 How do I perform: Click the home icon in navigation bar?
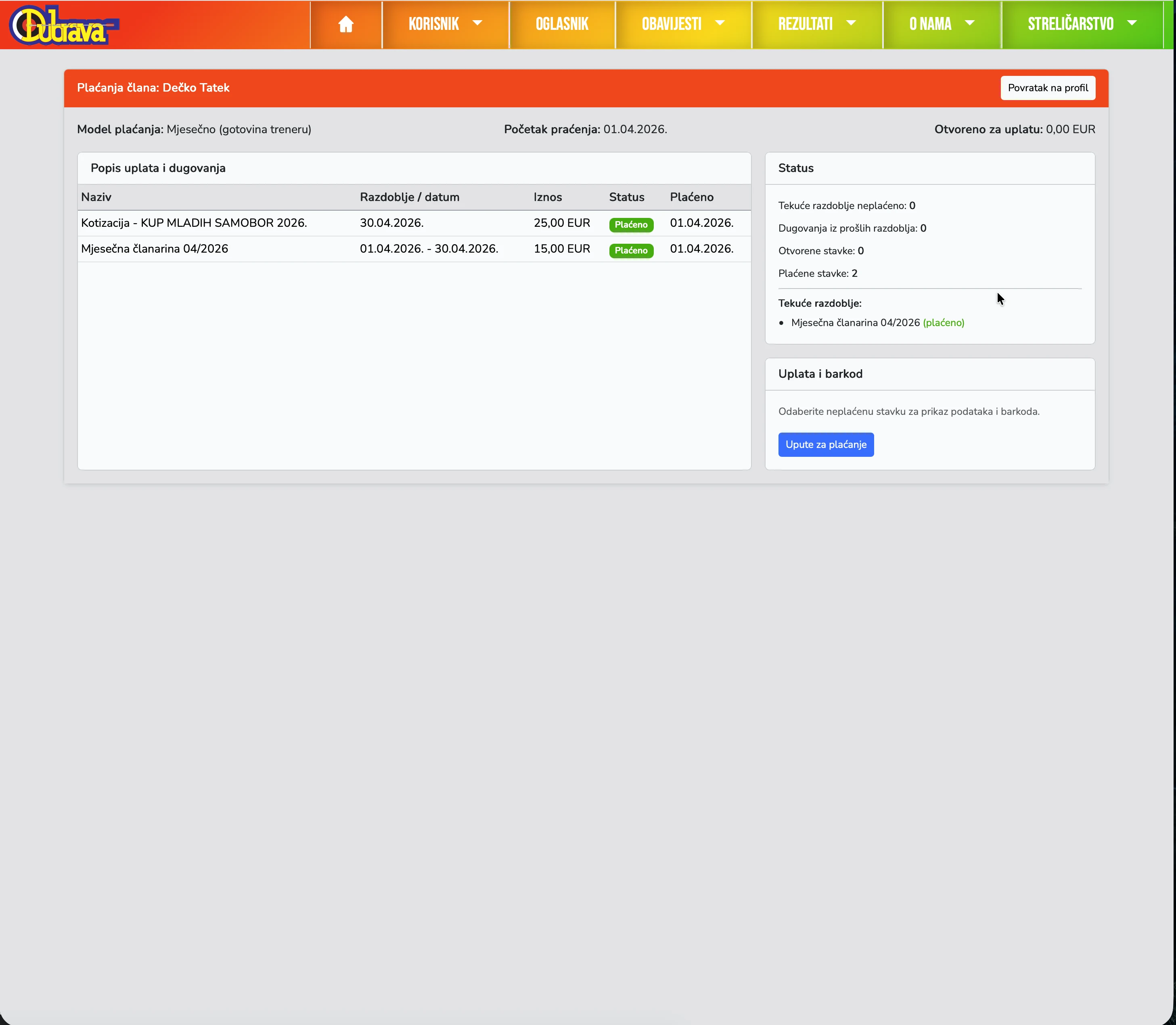pyautogui.click(x=345, y=24)
